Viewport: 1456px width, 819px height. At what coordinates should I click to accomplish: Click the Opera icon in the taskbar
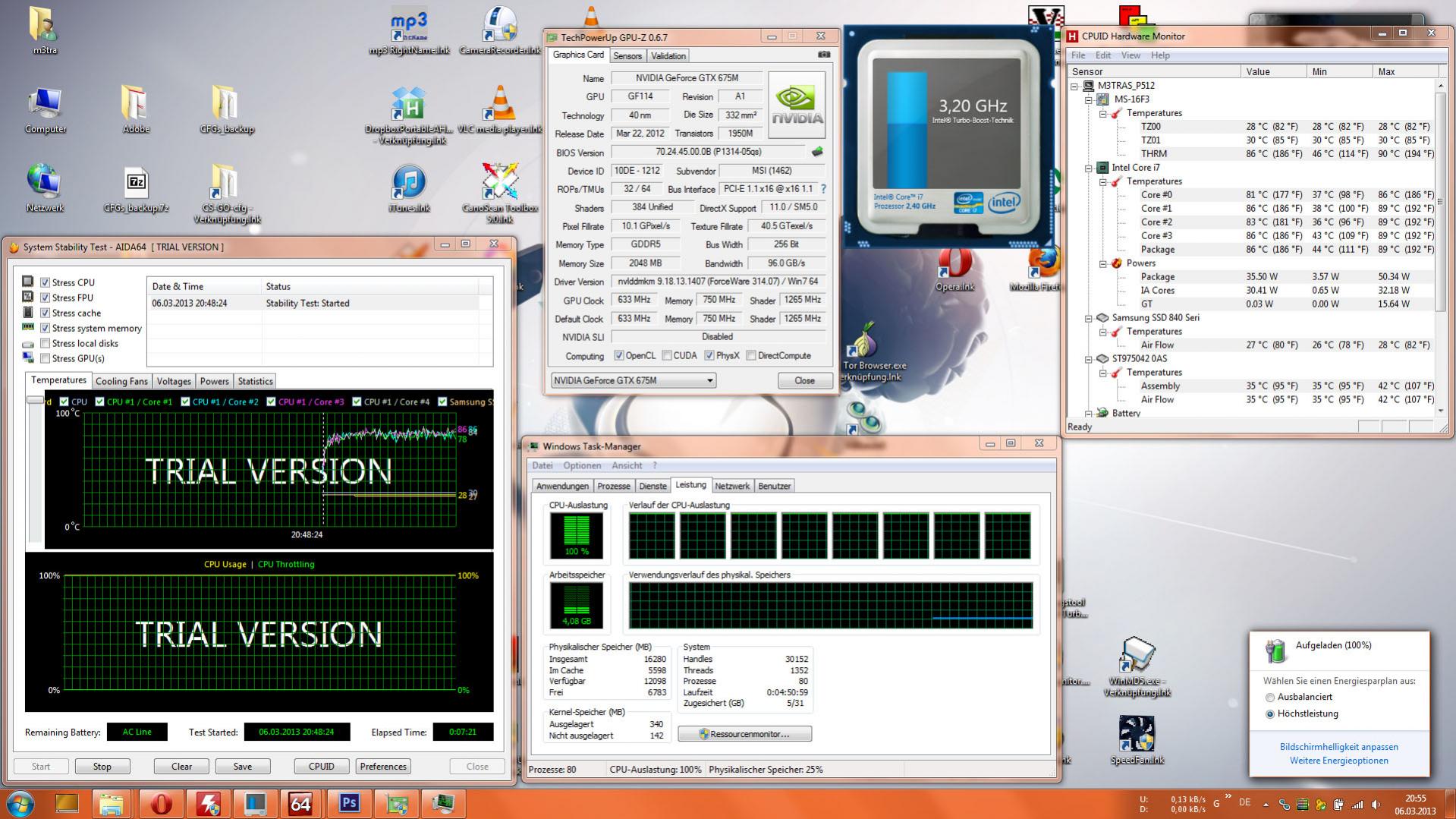point(161,803)
